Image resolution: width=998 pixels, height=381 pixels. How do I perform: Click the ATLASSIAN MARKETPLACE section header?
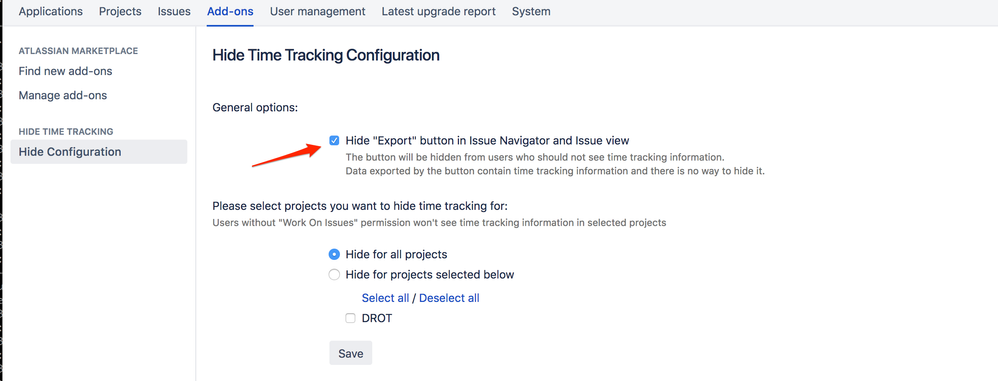click(78, 51)
